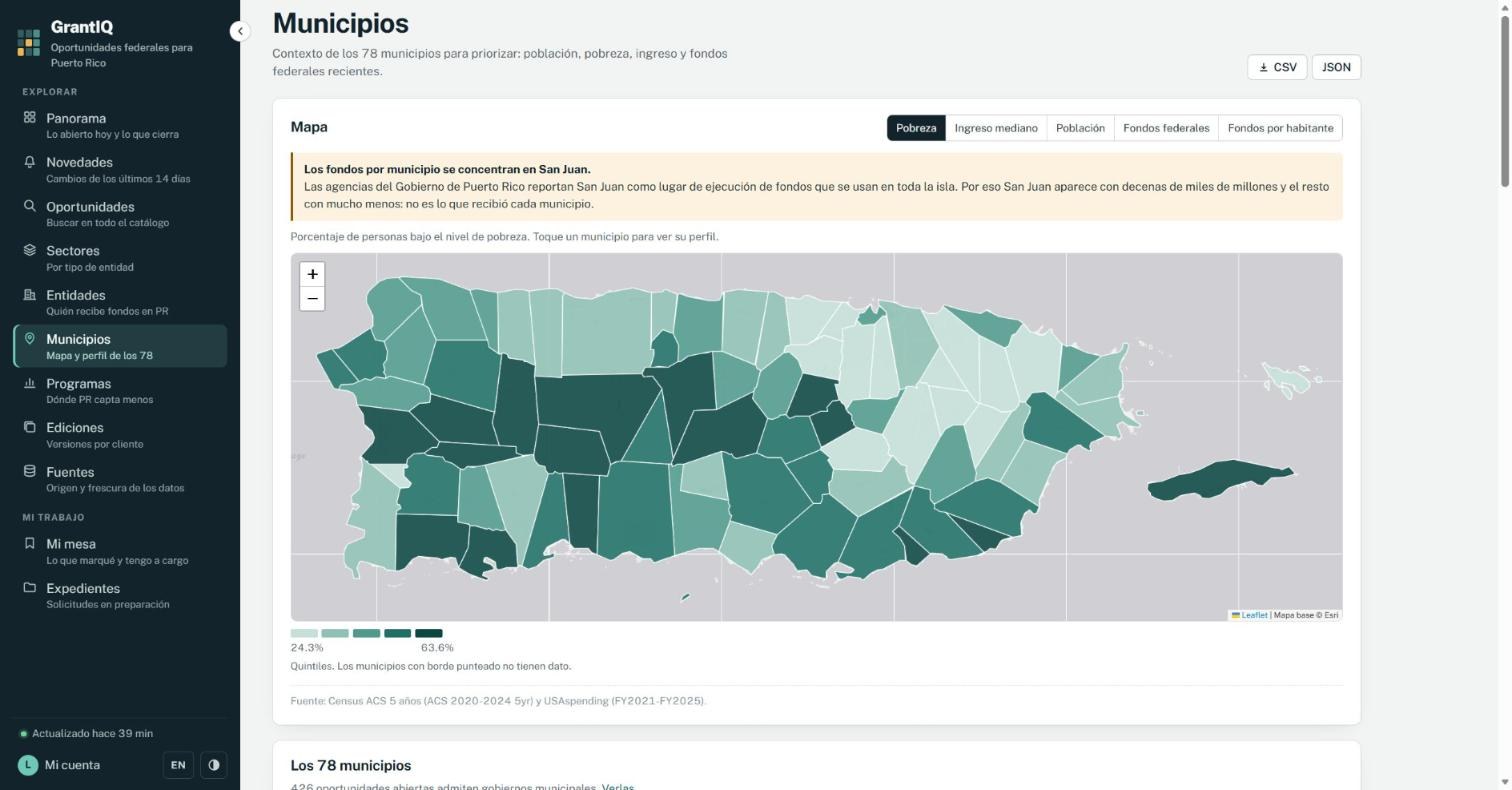Open Entidades building icon
This screenshot has width=1512, height=790.
coord(30,294)
